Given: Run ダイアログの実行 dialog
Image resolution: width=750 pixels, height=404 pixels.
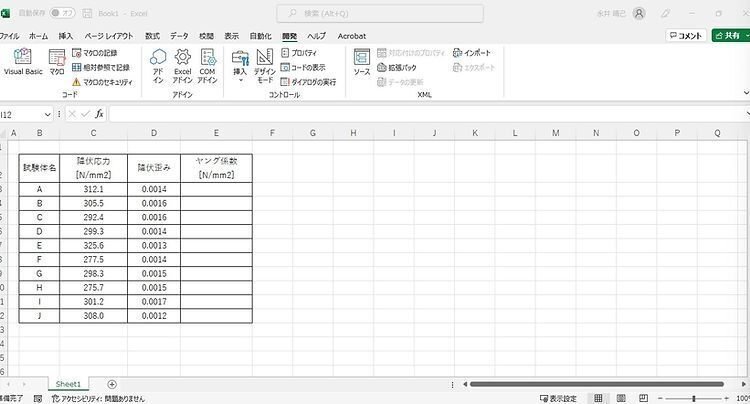Looking at the screenshot, I should [x=309, y=82].
